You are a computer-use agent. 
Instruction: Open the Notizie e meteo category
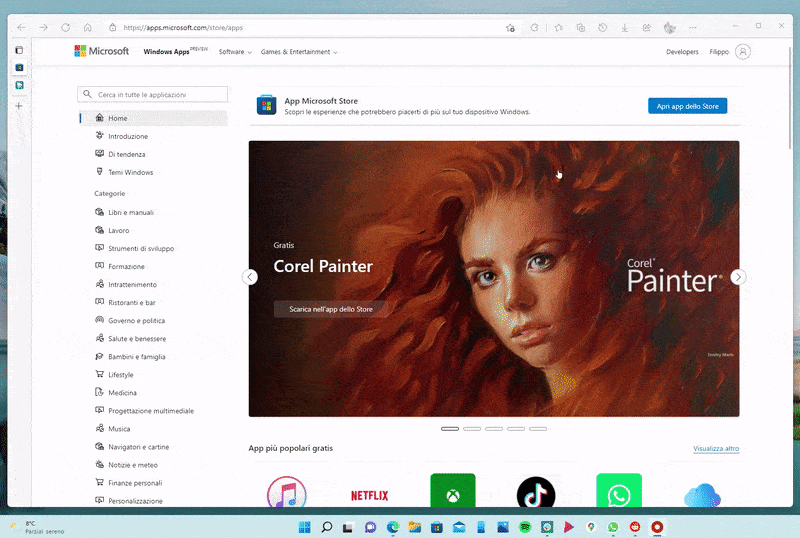click(127, 465)
